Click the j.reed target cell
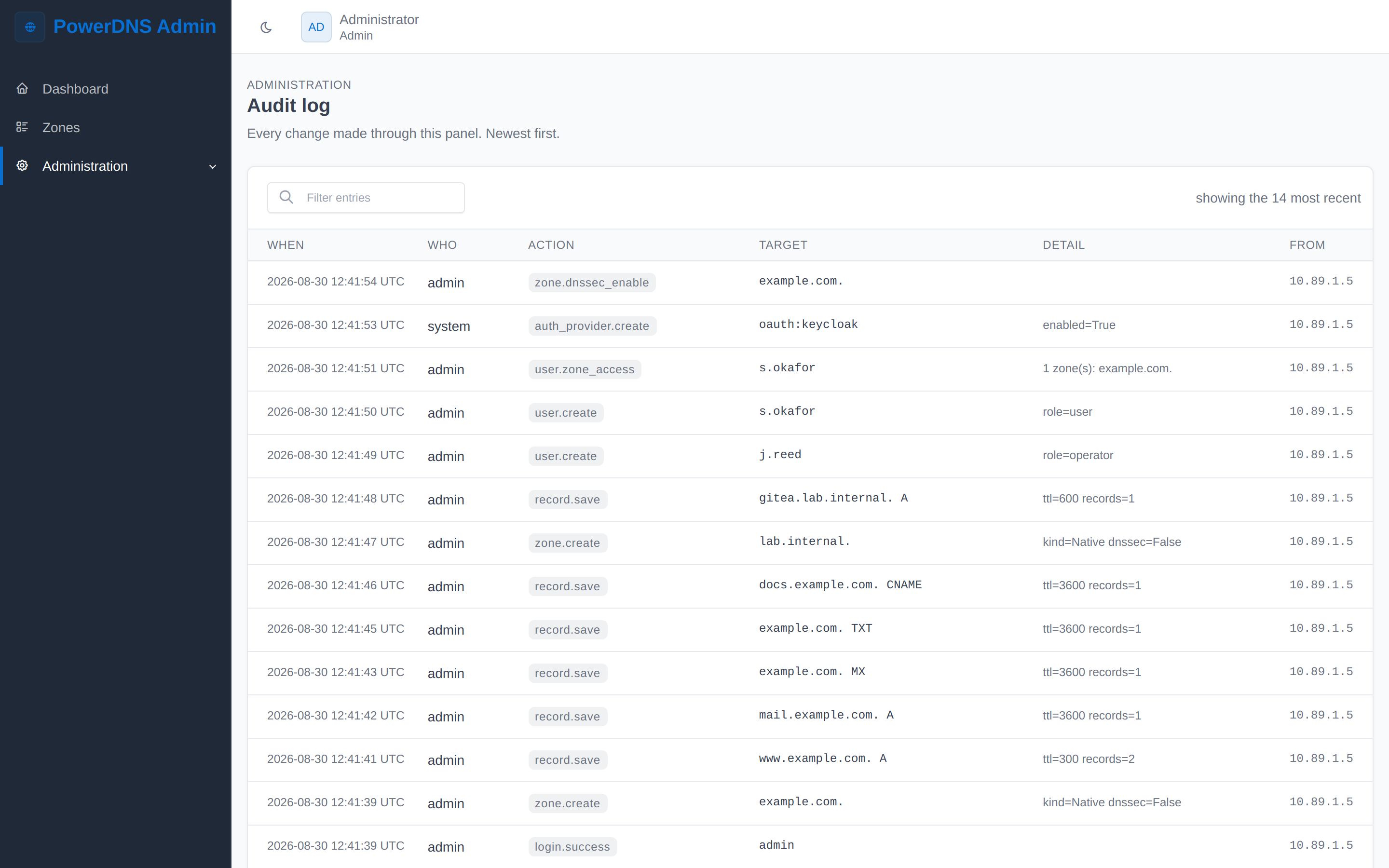The image size is (1389, 868). pyautogui.click(x=780, y=455)
